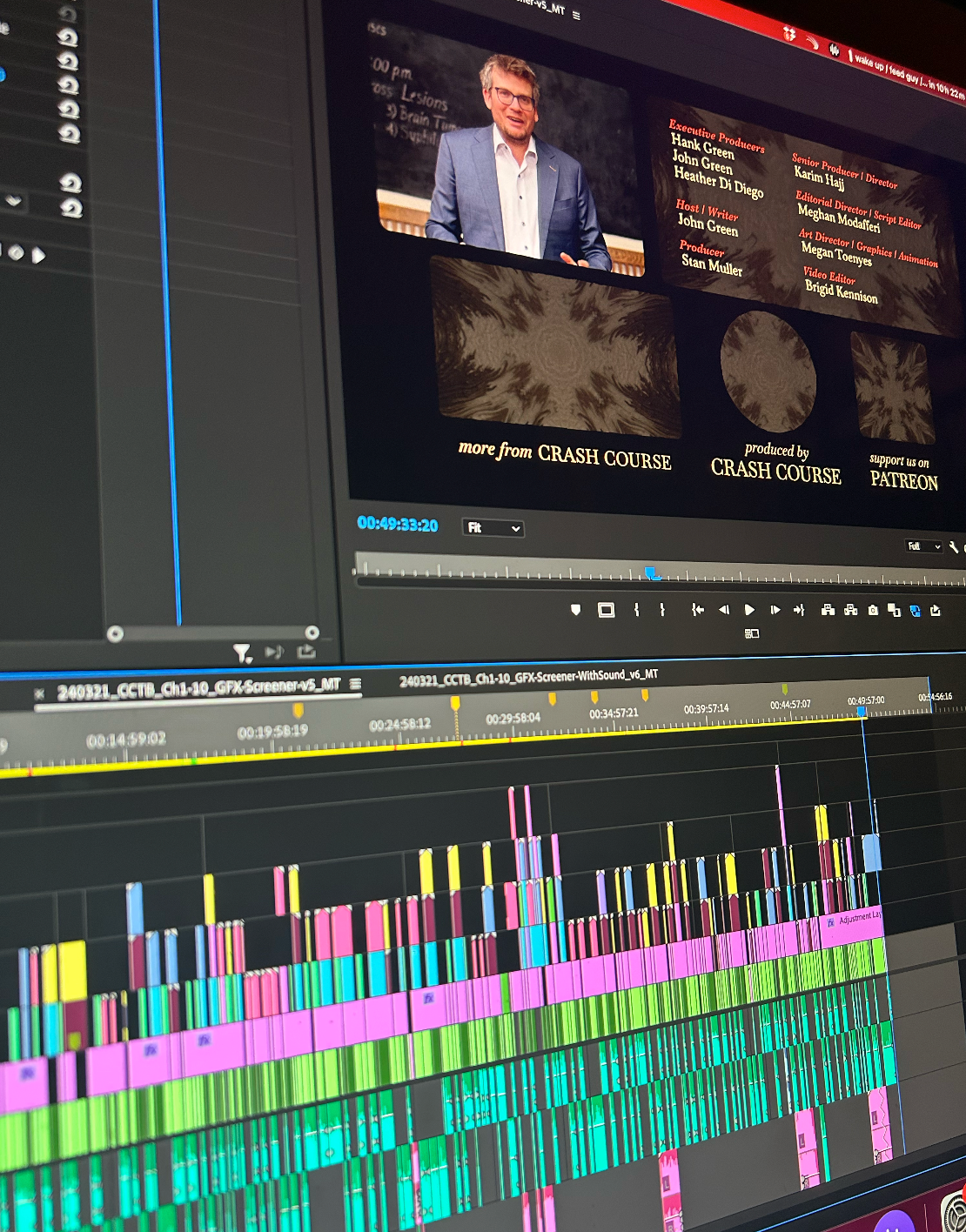
Task: Toggle safe margins rectangle icon
Action: click(x=607, y=610)
